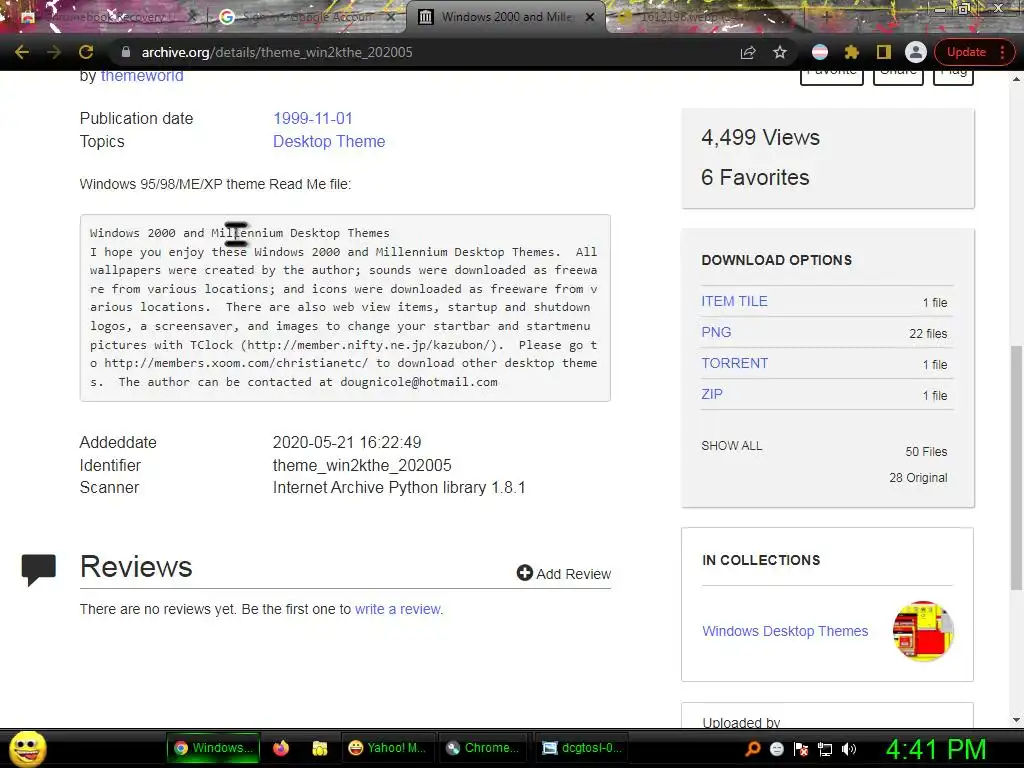Click the Addeddate 2020-05-21 16:22:49 value
1024x768 pixels.
click(x=347, y=442)
